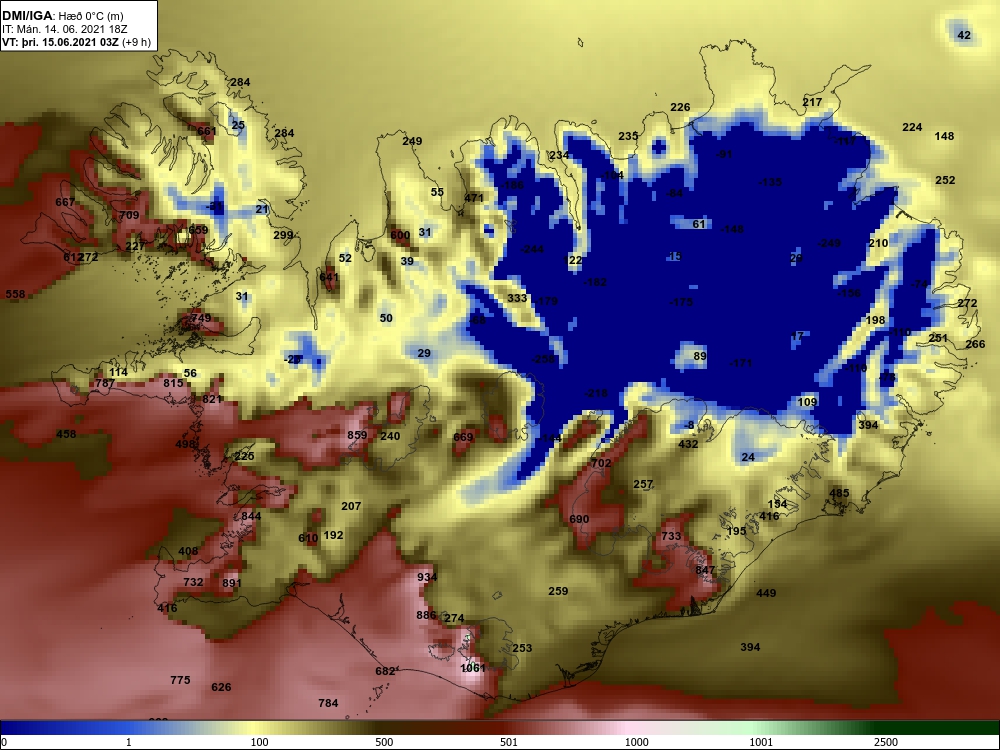This screenshot has height=750, width=1000.
Task: Click the map value '667'
Action: 65,202
